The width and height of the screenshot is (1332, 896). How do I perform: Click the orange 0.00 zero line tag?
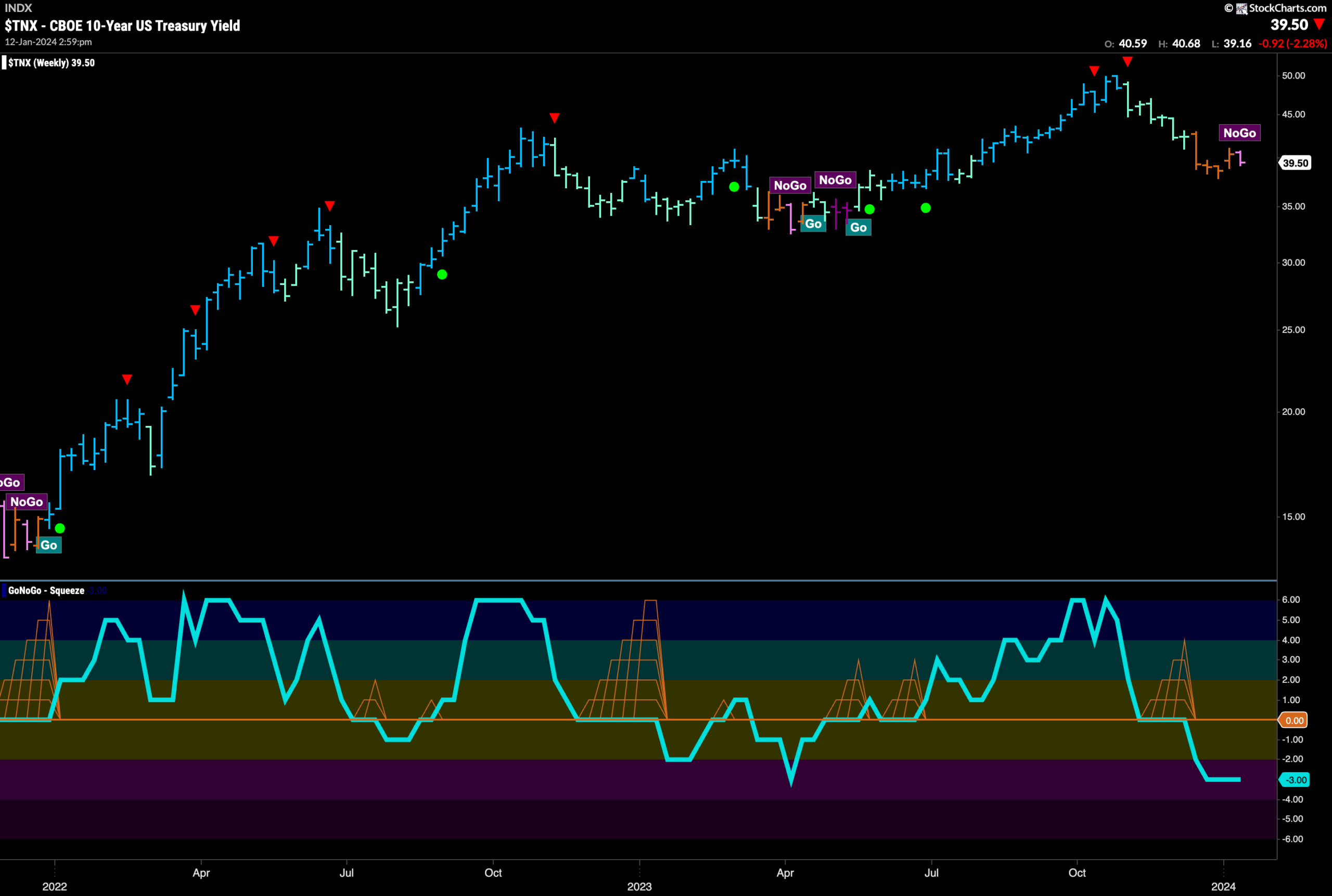[x=1293, y=720]
